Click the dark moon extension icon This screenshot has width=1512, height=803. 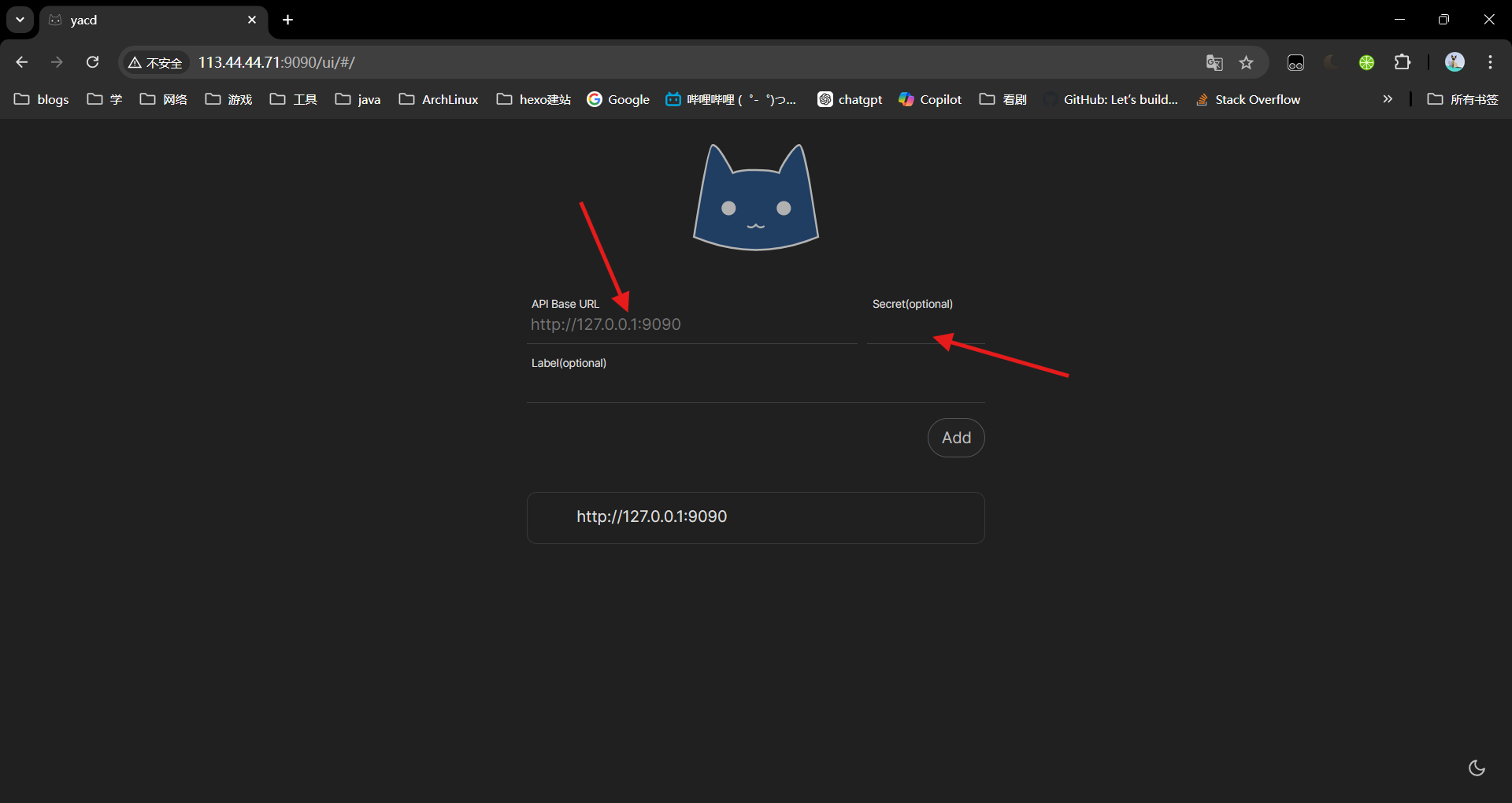point(1331,62)
